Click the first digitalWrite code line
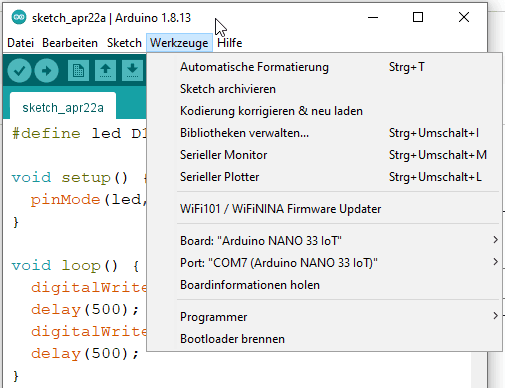Viewport: 505px width, 388px height. pos(89,288)
